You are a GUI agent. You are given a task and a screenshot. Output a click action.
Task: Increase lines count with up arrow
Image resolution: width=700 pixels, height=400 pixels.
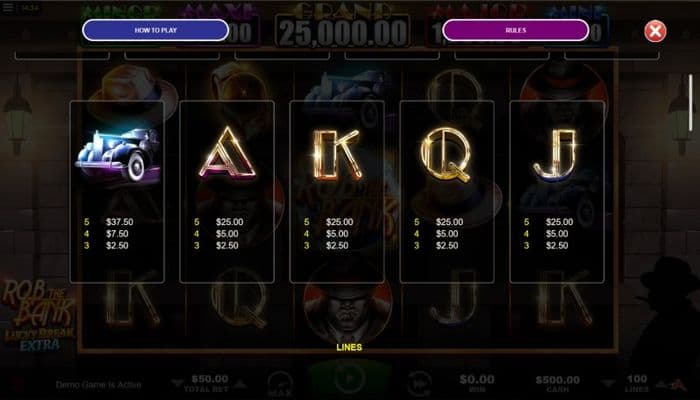(x=660, y=383)
